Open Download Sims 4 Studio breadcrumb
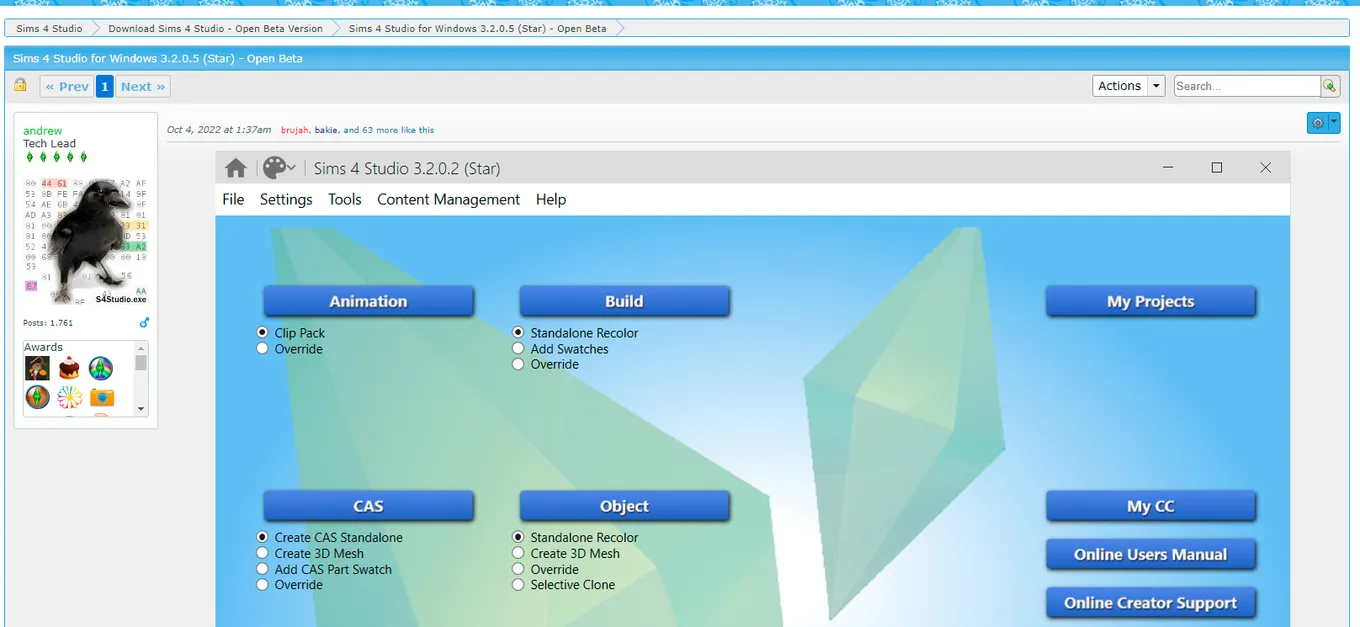The image size is (1360, 627). coord(215,28)
